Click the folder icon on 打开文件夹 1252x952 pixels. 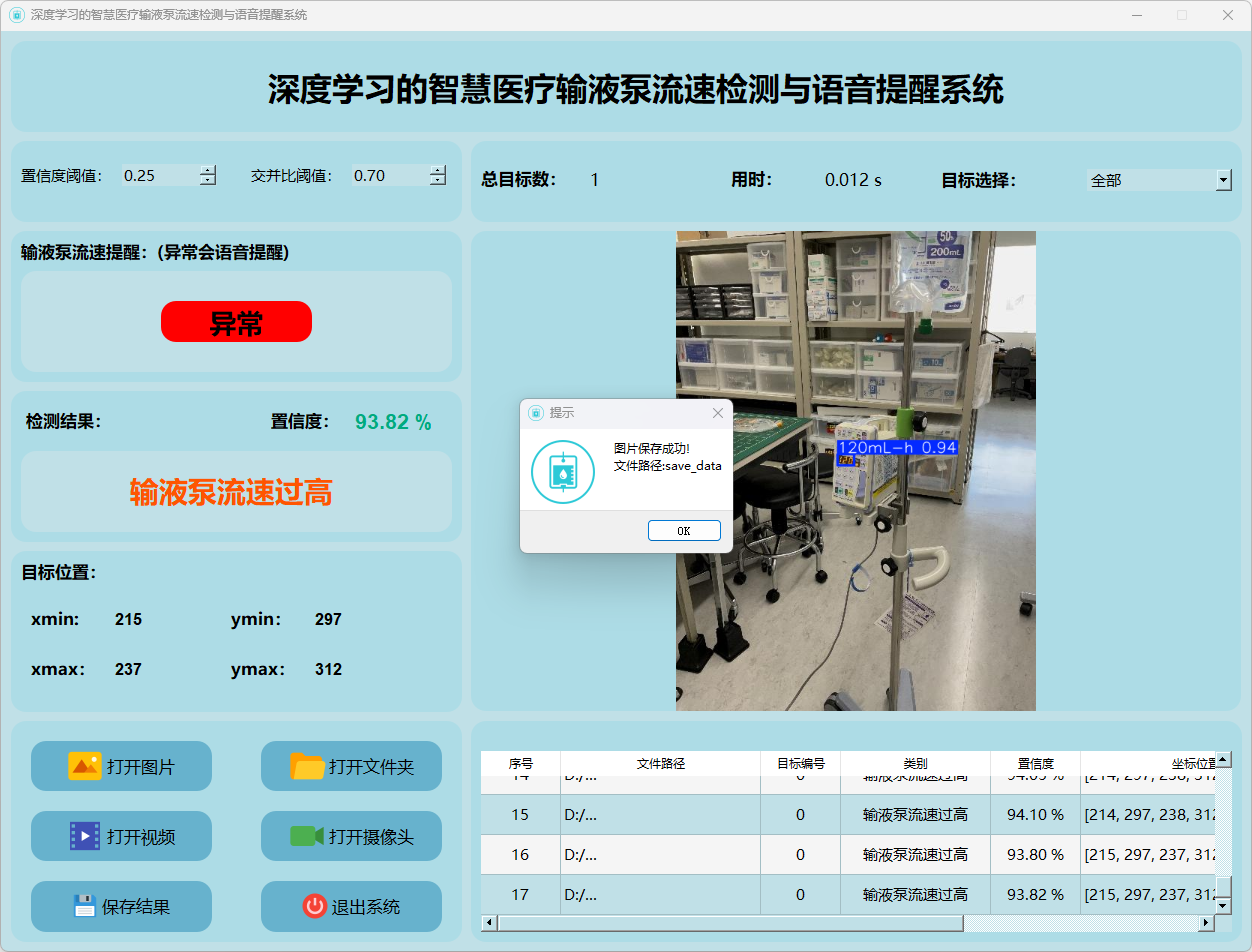[307, 767]
